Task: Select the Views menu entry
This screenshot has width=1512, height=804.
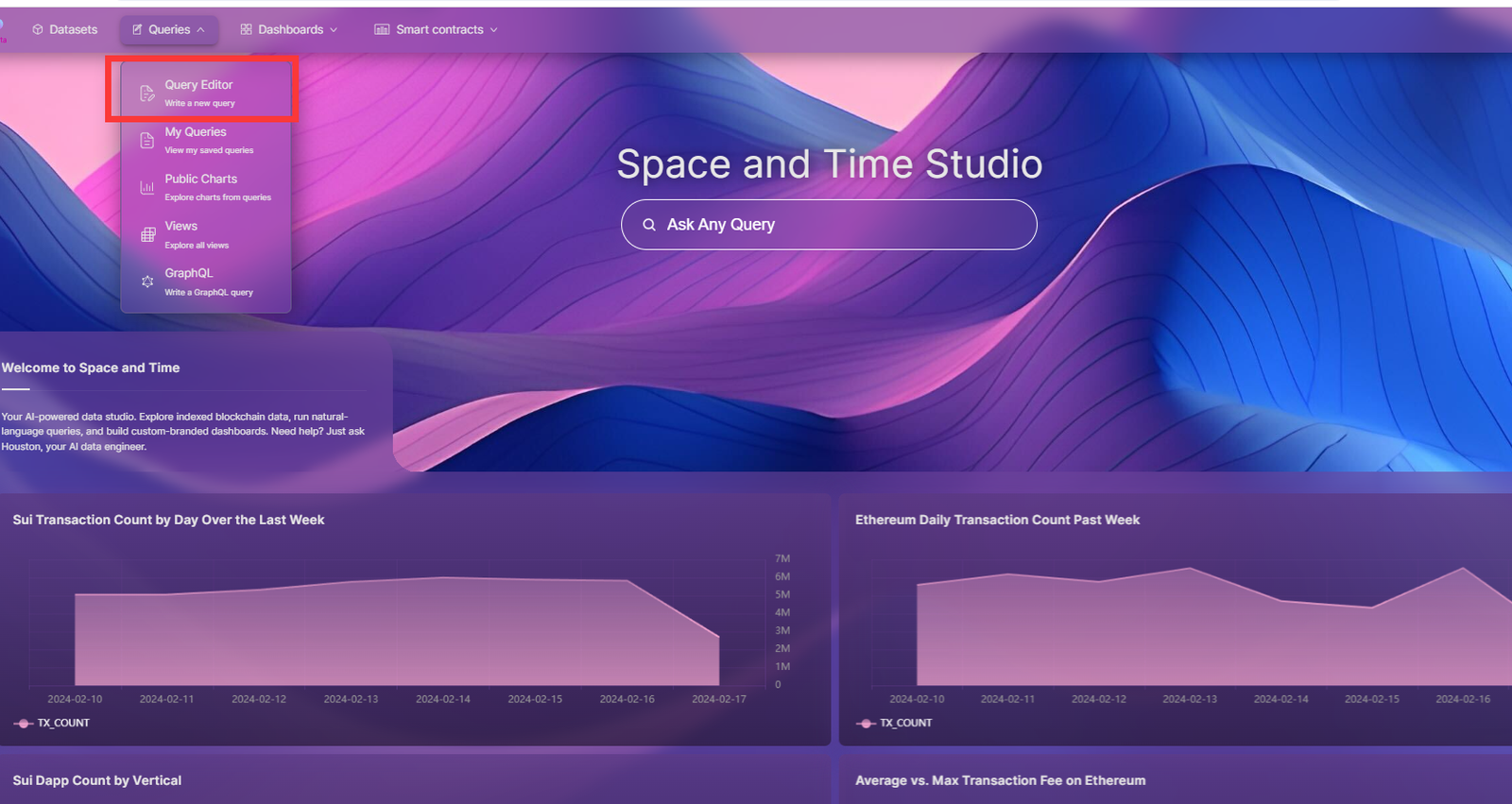Action: point(206,234)
